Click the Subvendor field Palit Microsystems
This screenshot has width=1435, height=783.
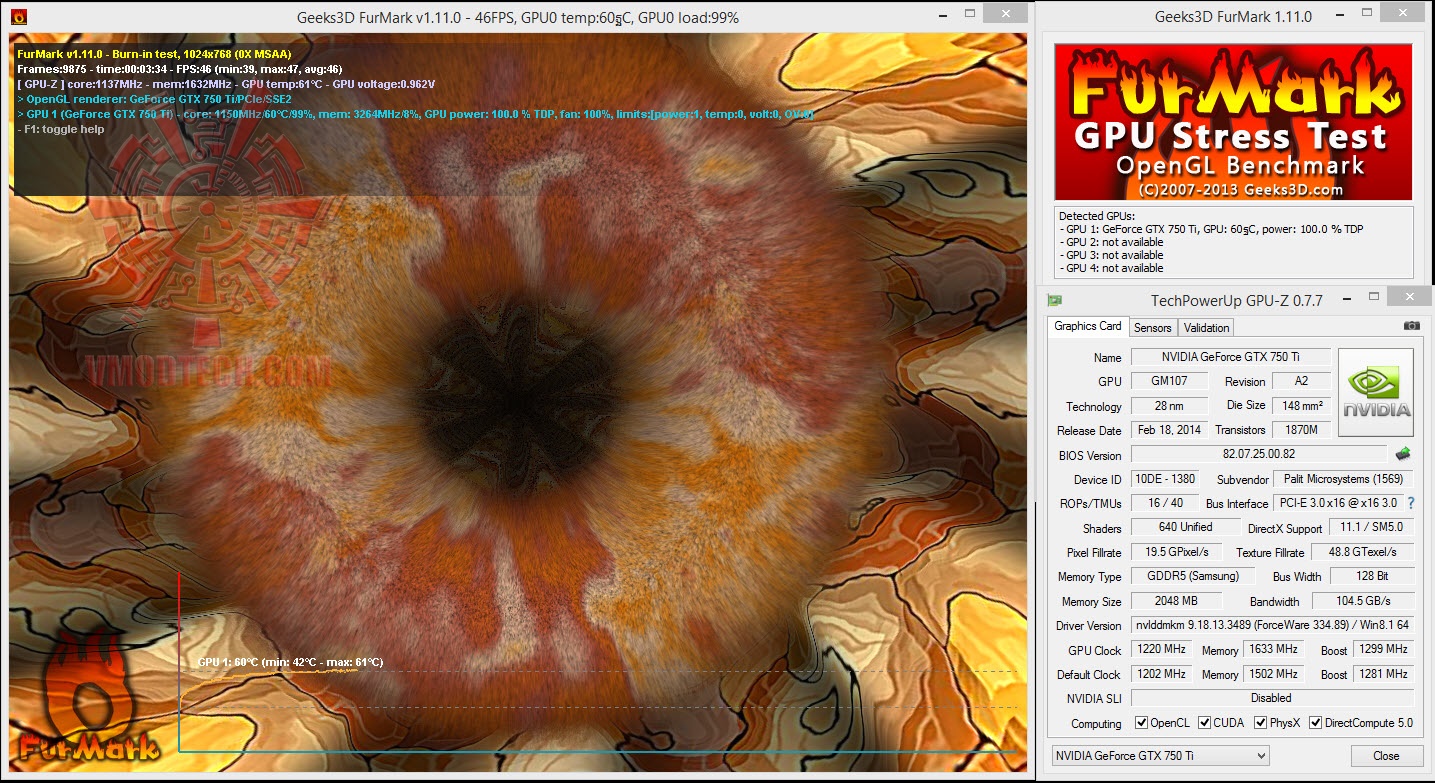[x=1344, y=479]
